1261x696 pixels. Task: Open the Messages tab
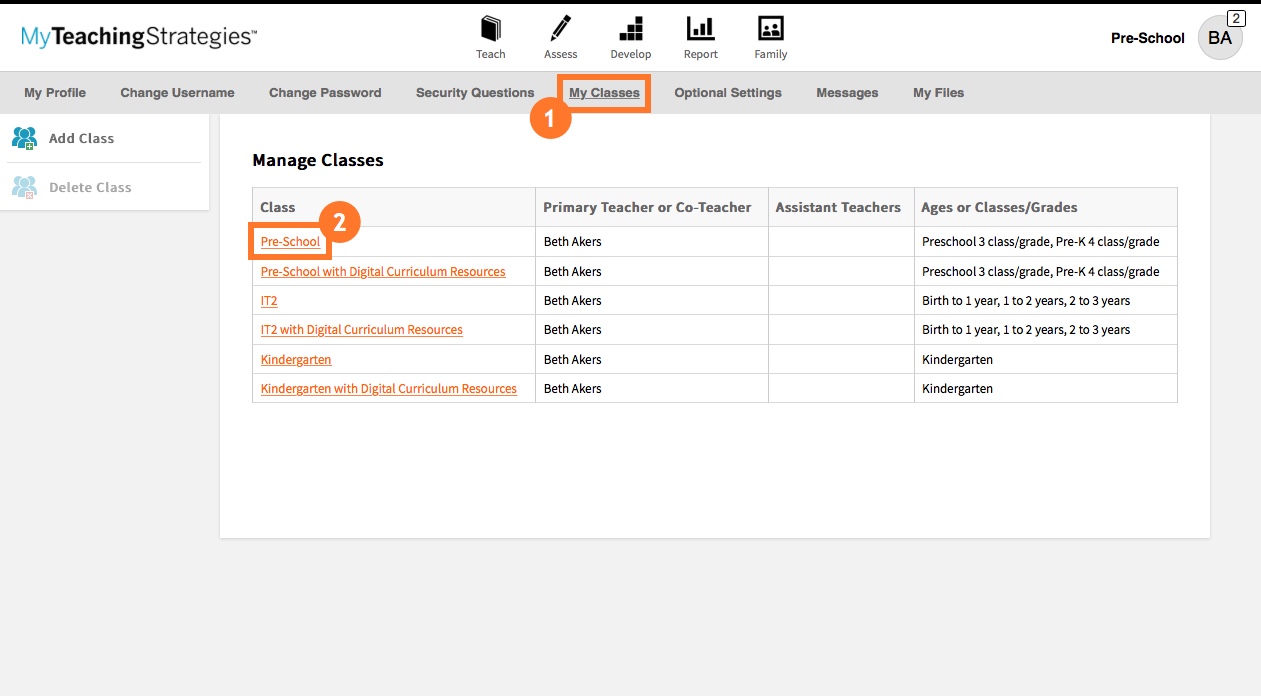click(x=847, y=92)
